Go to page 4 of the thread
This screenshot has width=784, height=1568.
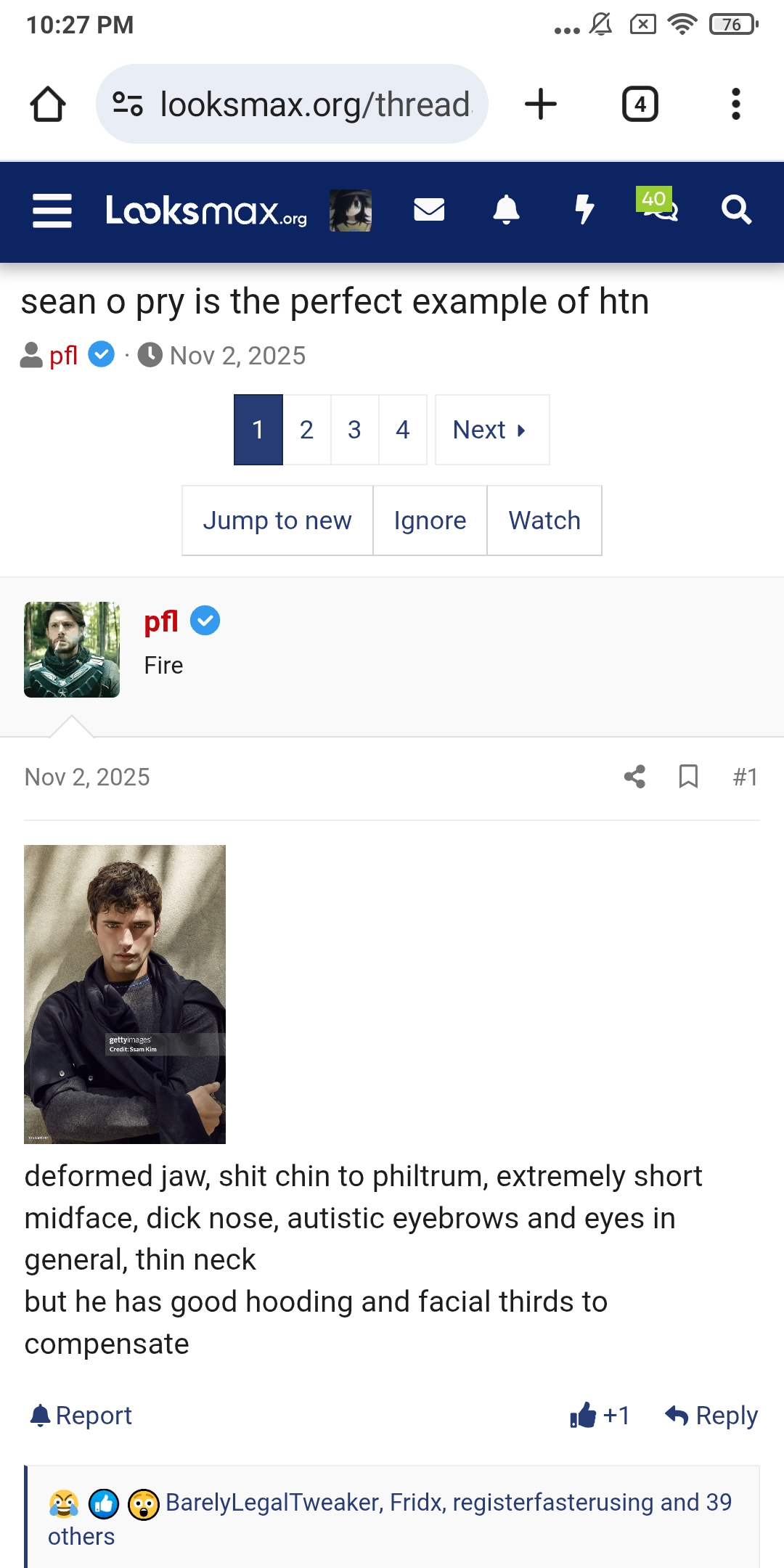pyautogui.click(x=403, y=430)
